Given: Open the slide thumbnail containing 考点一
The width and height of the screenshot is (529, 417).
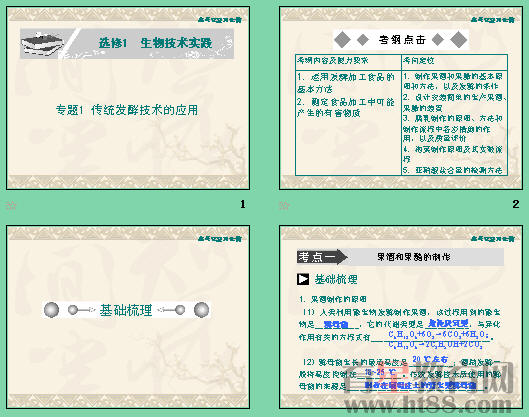Looking at the screenshot, I should pos(401,317).
